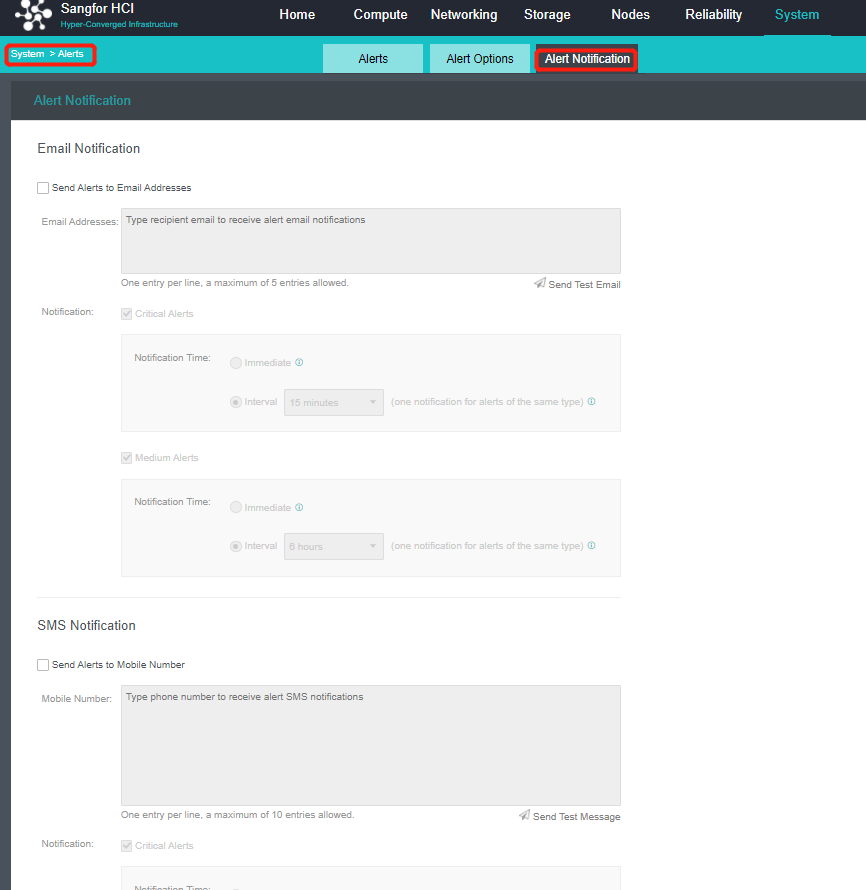Image resolution: width=866 pixels, height=890 pixels.
Task: Click the info icon after the 6 hours interval note
Action: pyautogui.click(x=591, y=545)
